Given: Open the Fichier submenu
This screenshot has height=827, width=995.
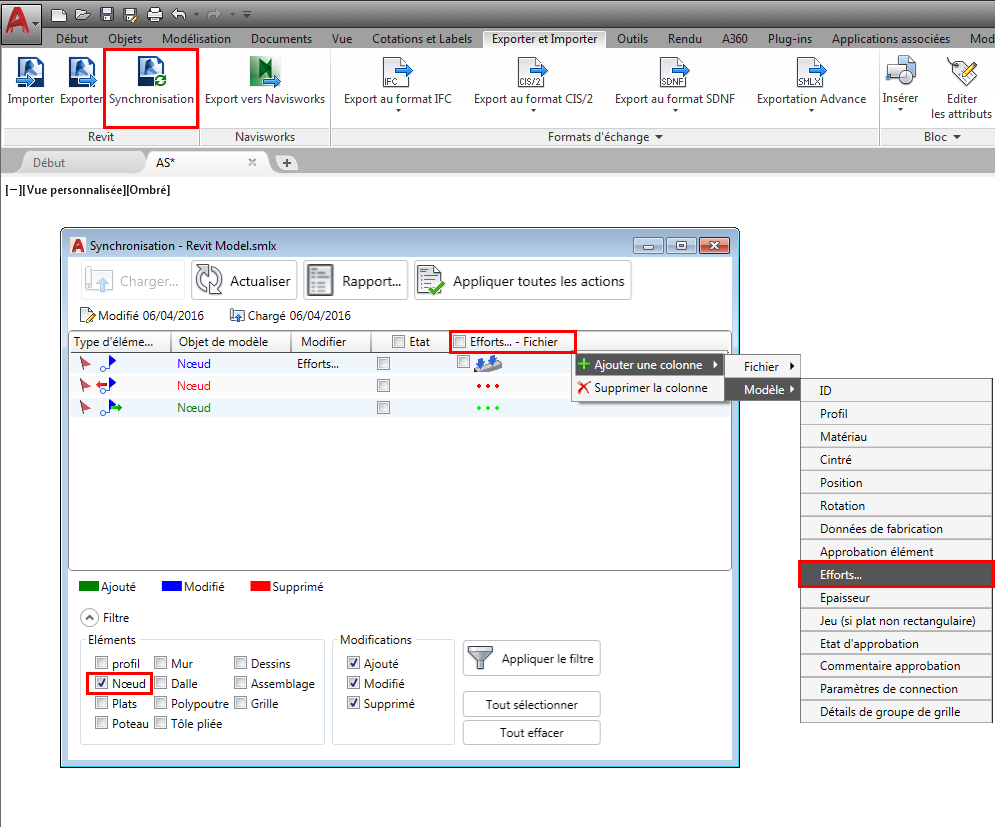Looking at the screenshot, I should pos(763,366).
